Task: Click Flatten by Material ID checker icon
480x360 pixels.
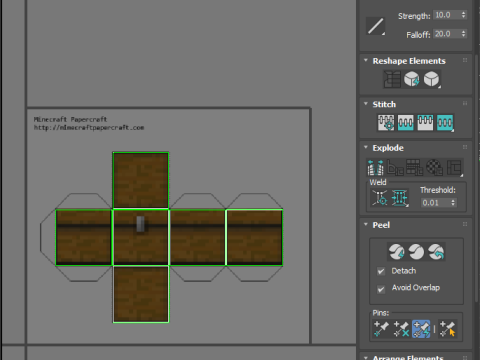Action: coord(434,167)
